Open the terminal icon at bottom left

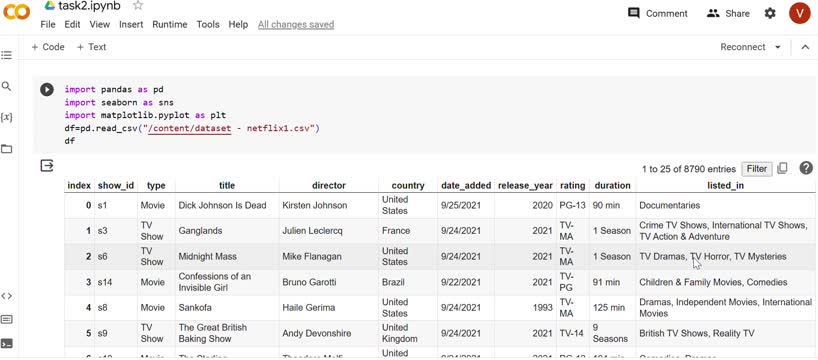coord(6,343)
